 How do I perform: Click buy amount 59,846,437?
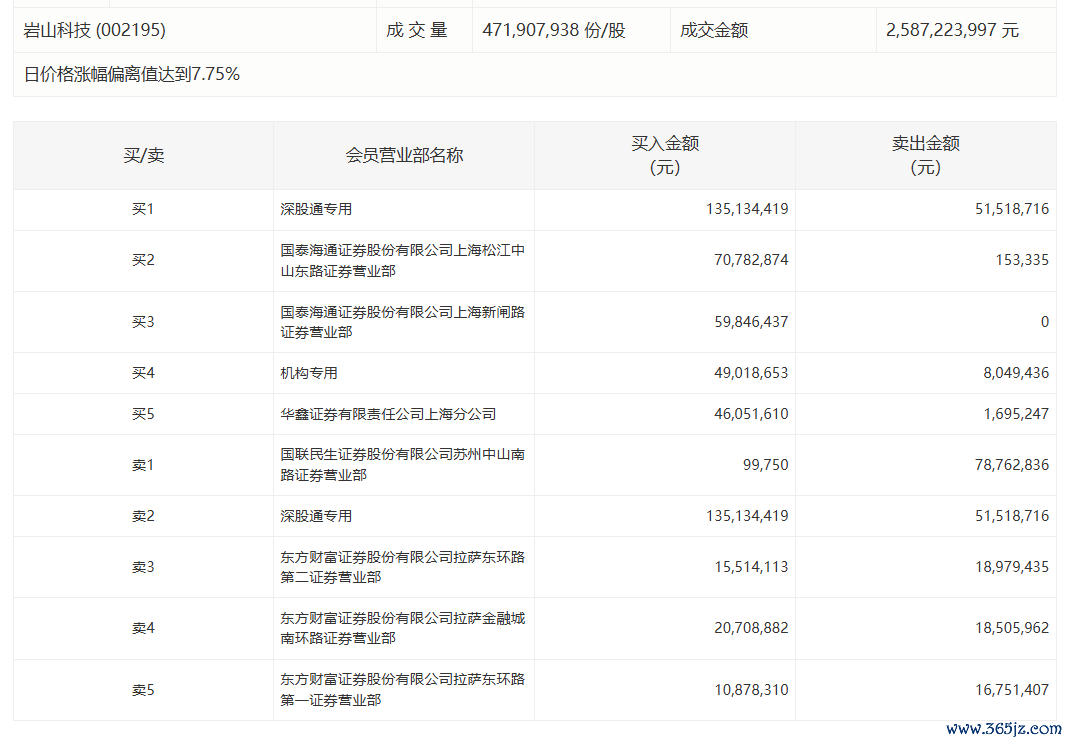751,322
